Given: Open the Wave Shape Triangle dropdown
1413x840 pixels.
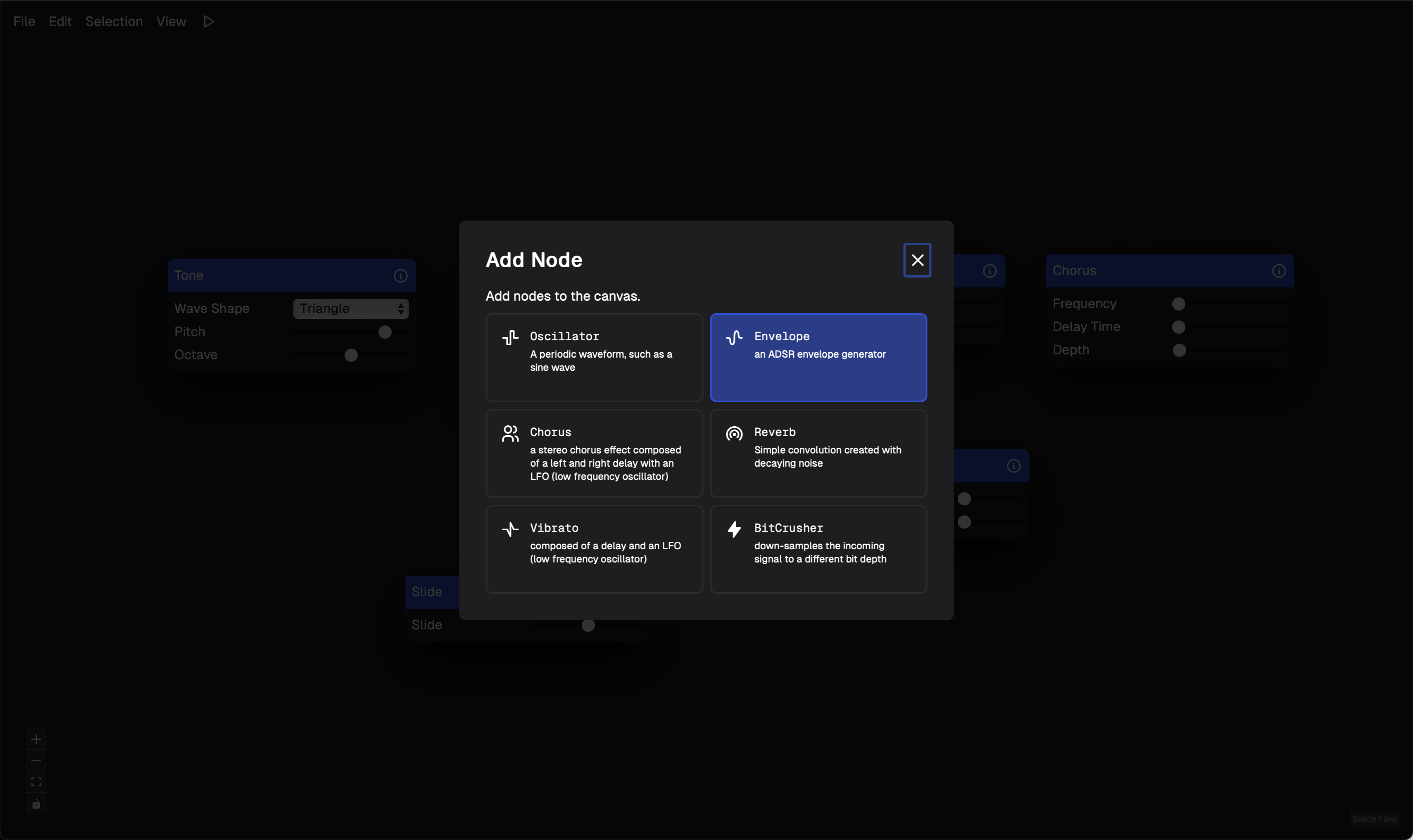Looking at the screenshot, I should coord(350,308).
